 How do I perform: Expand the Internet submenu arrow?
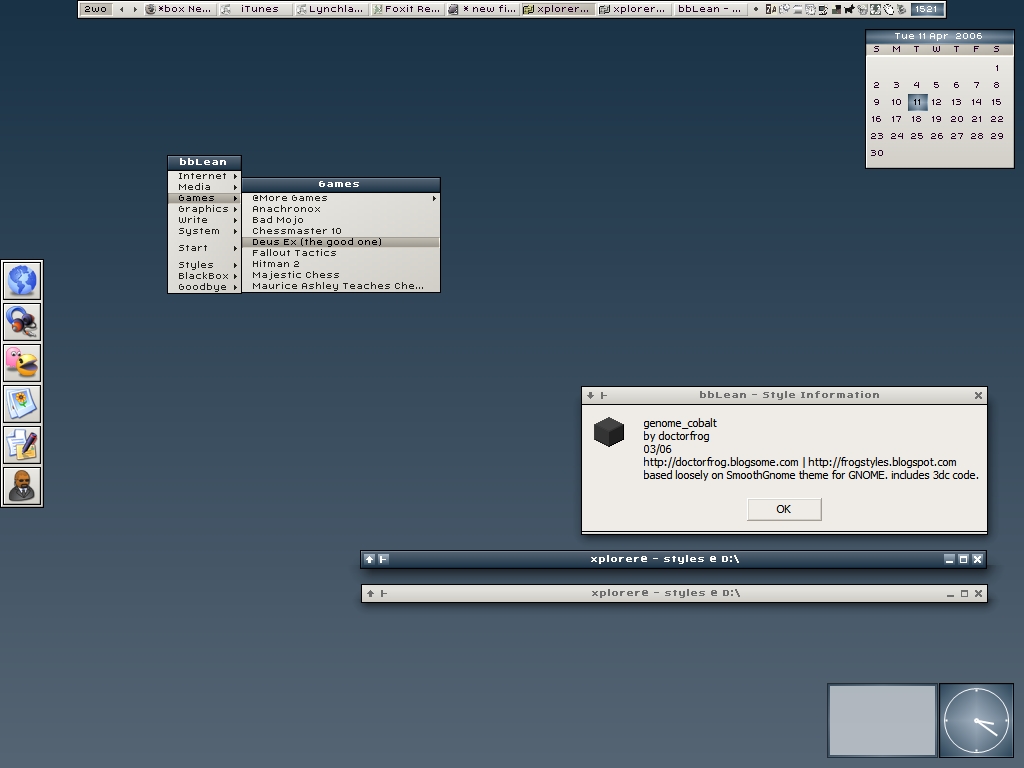pyautogui.click(x=235, y=176)
